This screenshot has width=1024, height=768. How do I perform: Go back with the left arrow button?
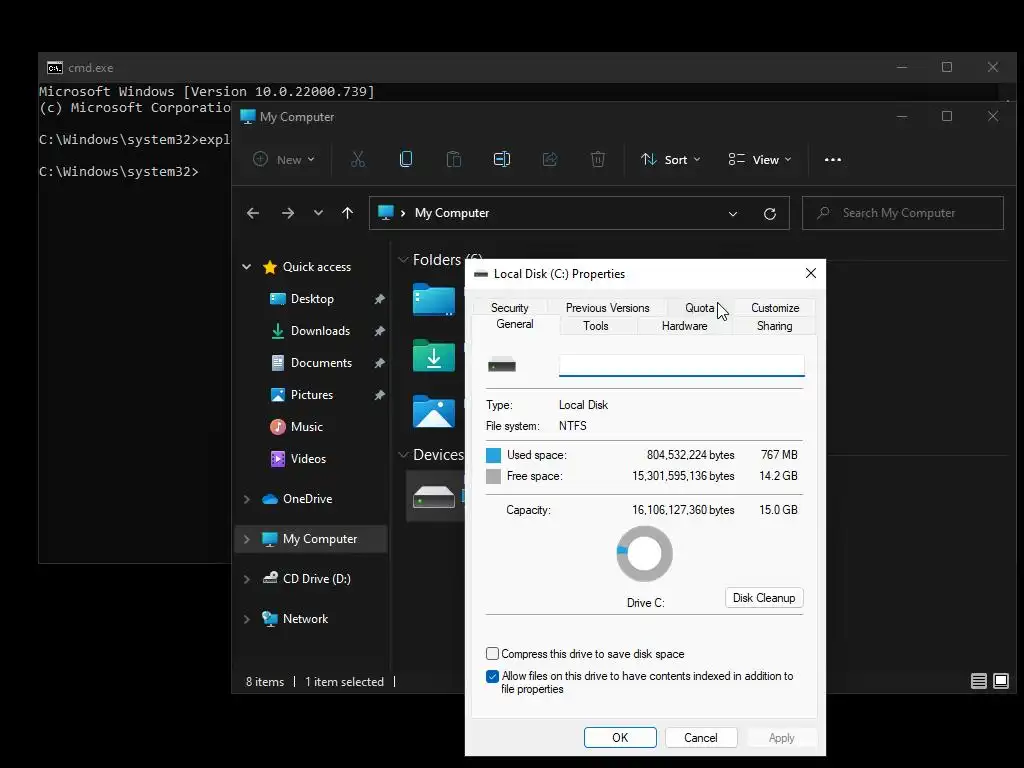(x=253, y=213)
